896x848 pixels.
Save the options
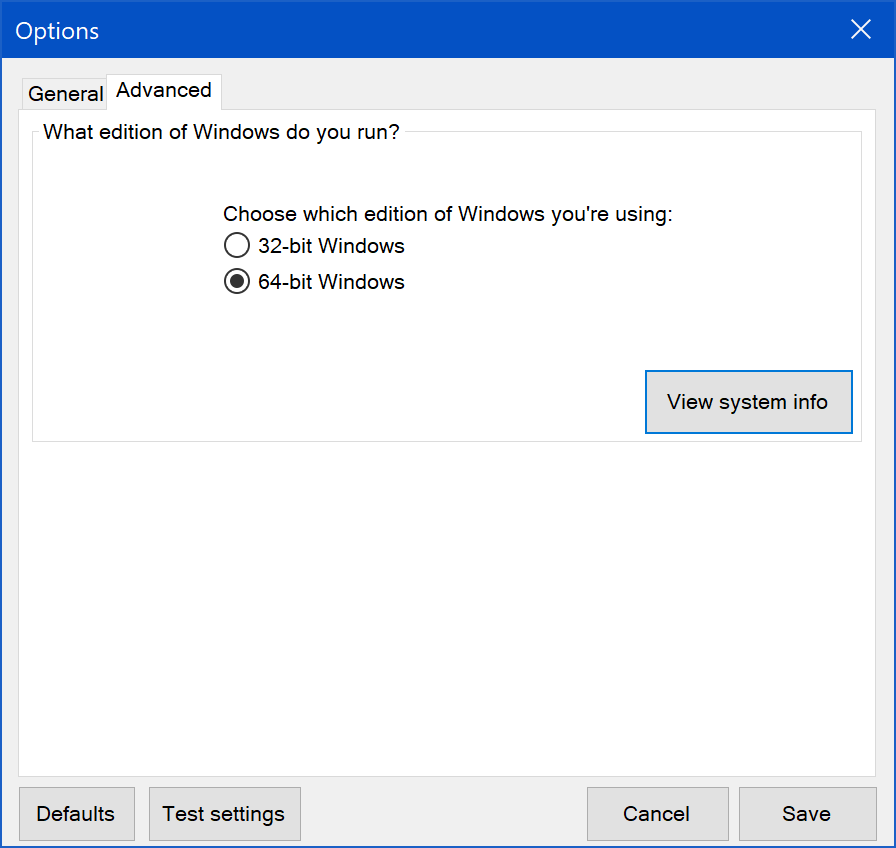pyautogui.click(x=807, y=814)
